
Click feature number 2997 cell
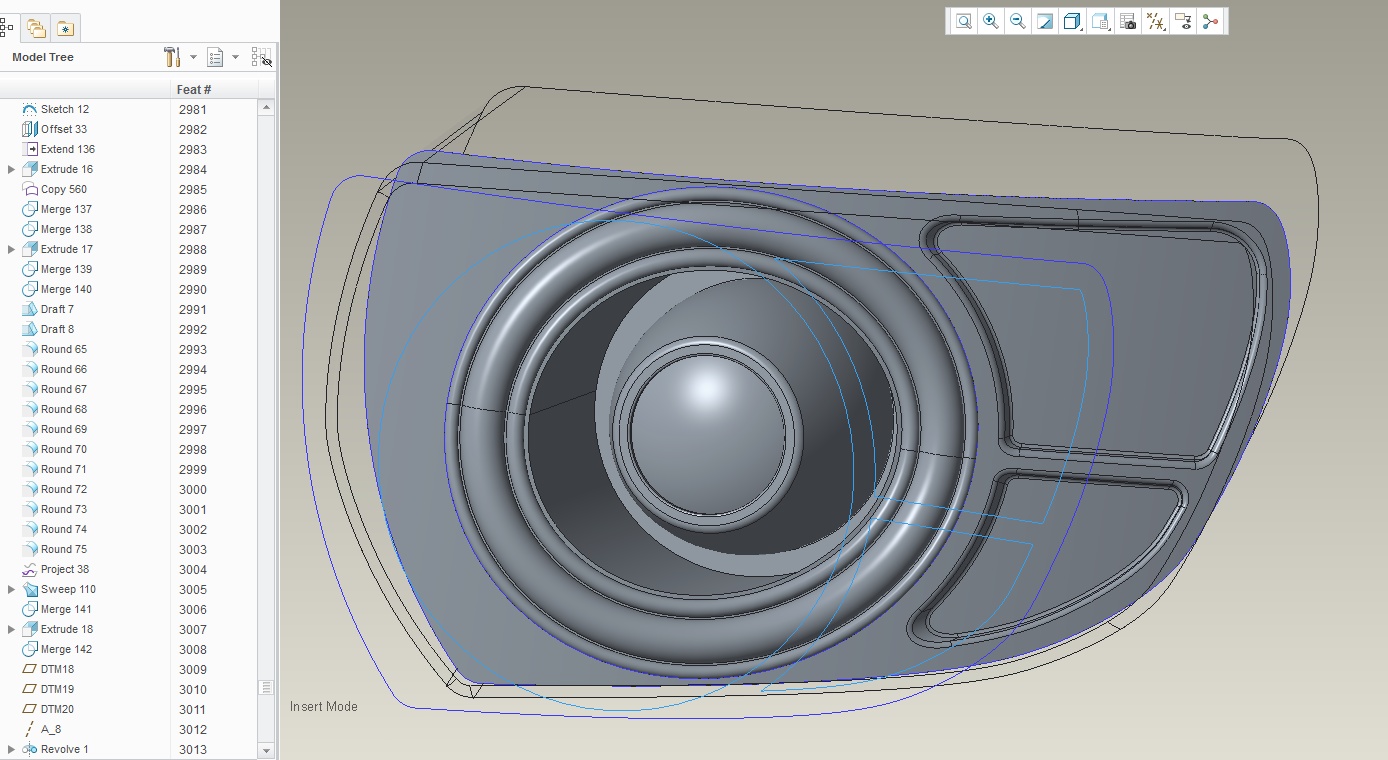[x=193, y=429]
